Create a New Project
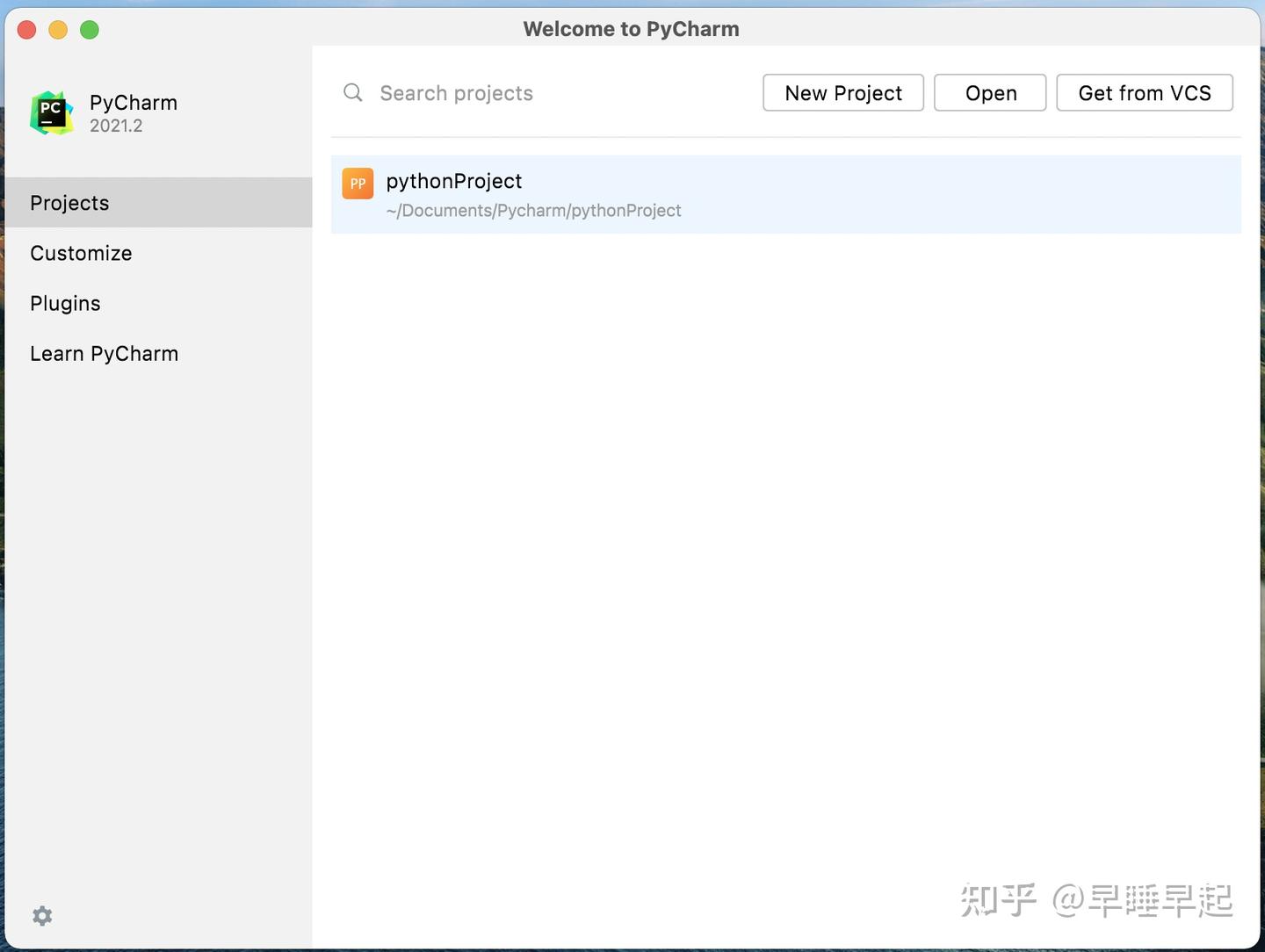This screenshot has height=952, width=1265. click(843, 93)
